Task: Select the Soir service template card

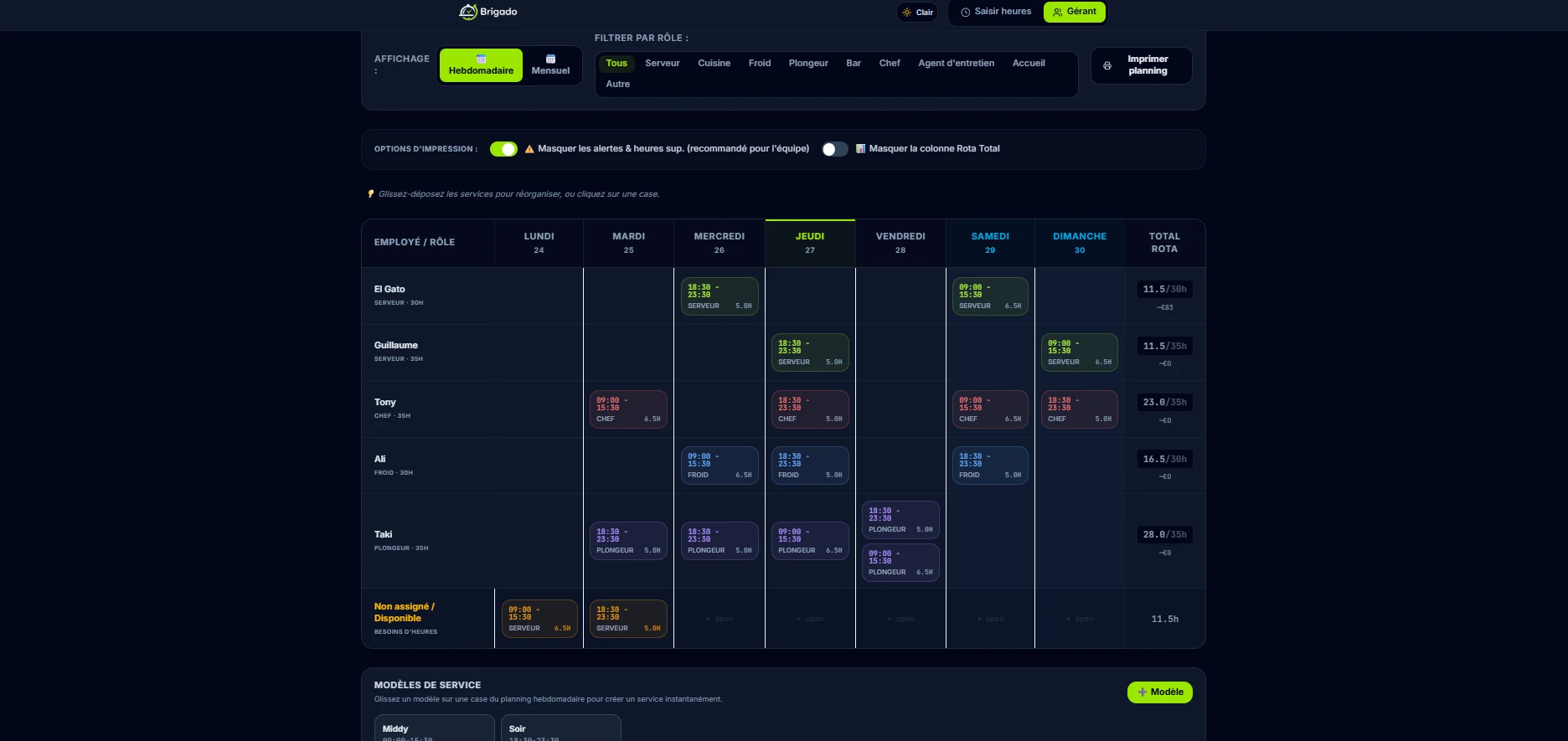Action: [x=560, y=728]
